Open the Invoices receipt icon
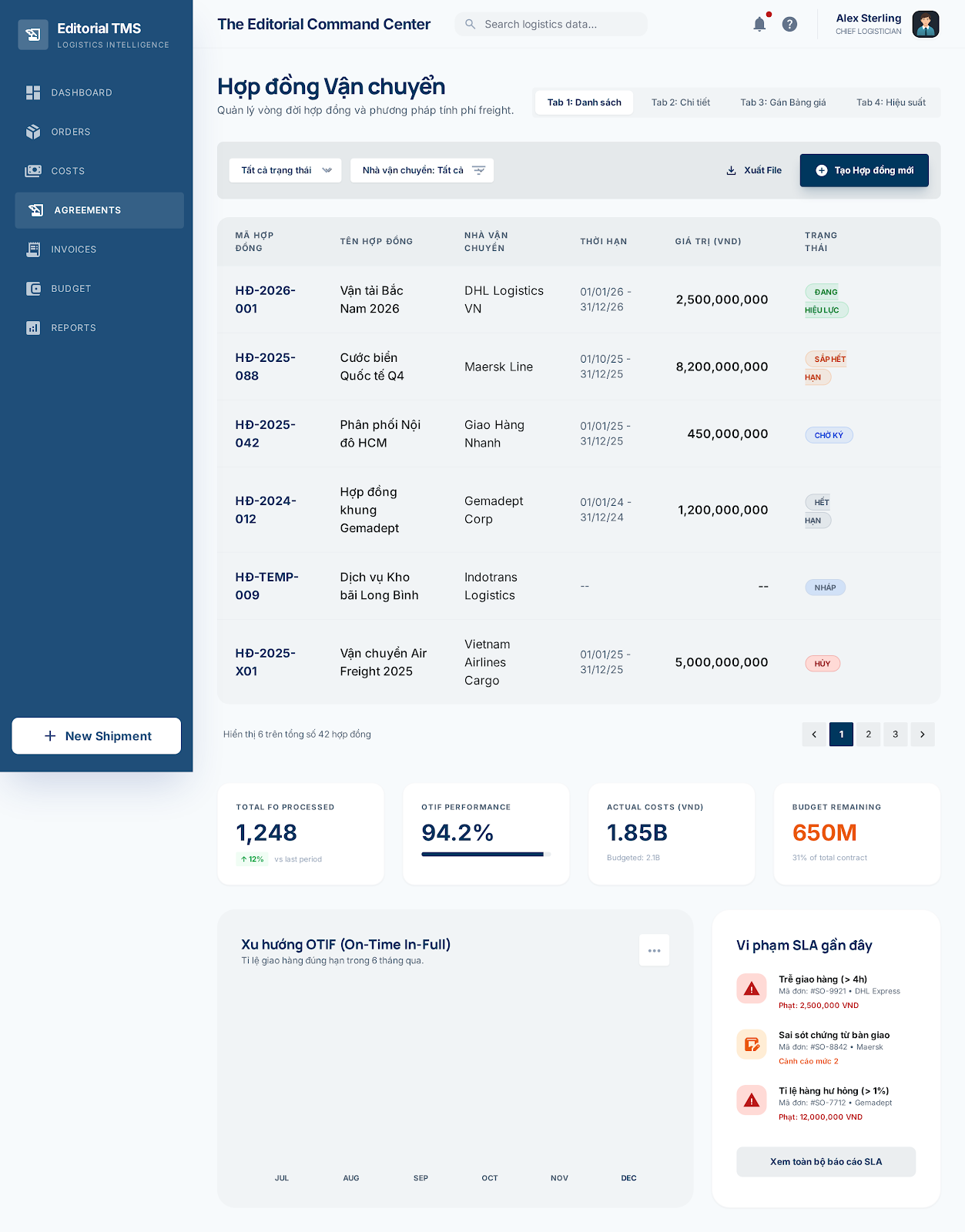965x1232 pixels. [33, 249]
